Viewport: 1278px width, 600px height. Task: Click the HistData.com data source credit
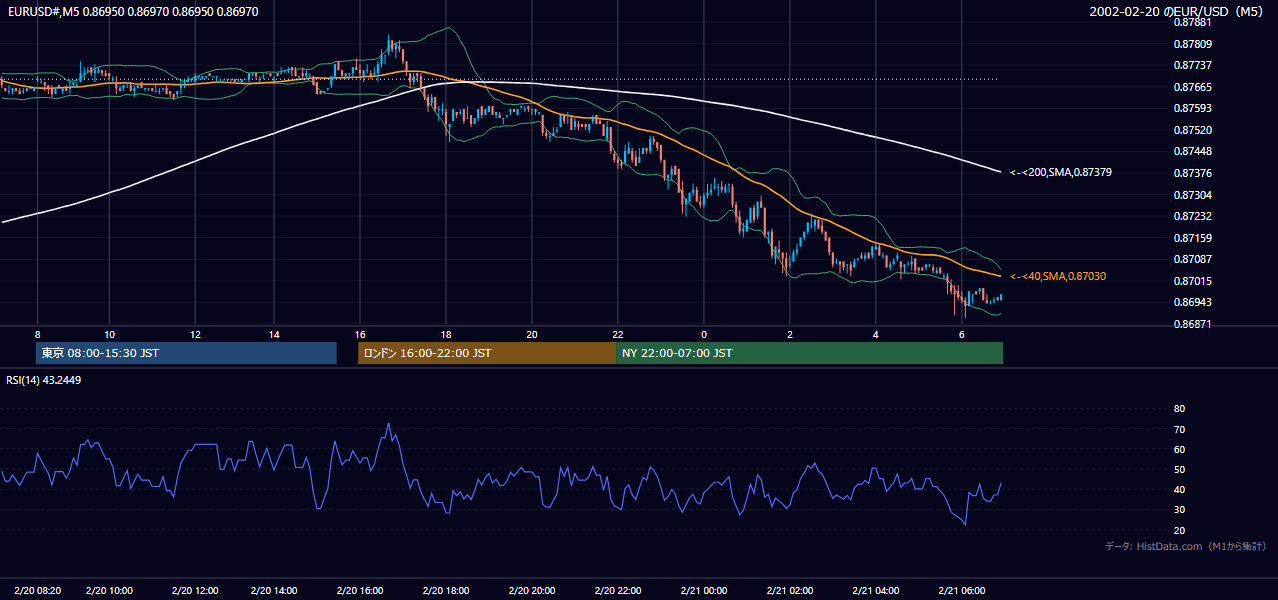[1186, 546]
